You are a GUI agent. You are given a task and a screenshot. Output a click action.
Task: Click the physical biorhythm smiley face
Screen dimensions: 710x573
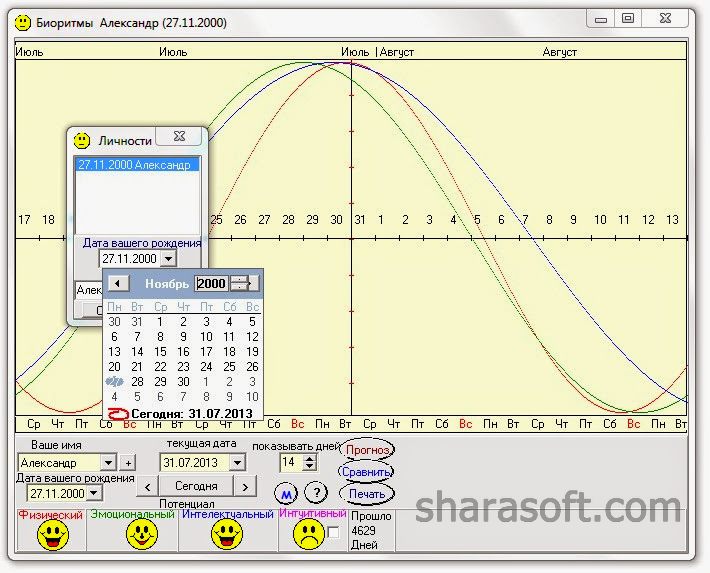pyautogui.click(x=53, y=535)
